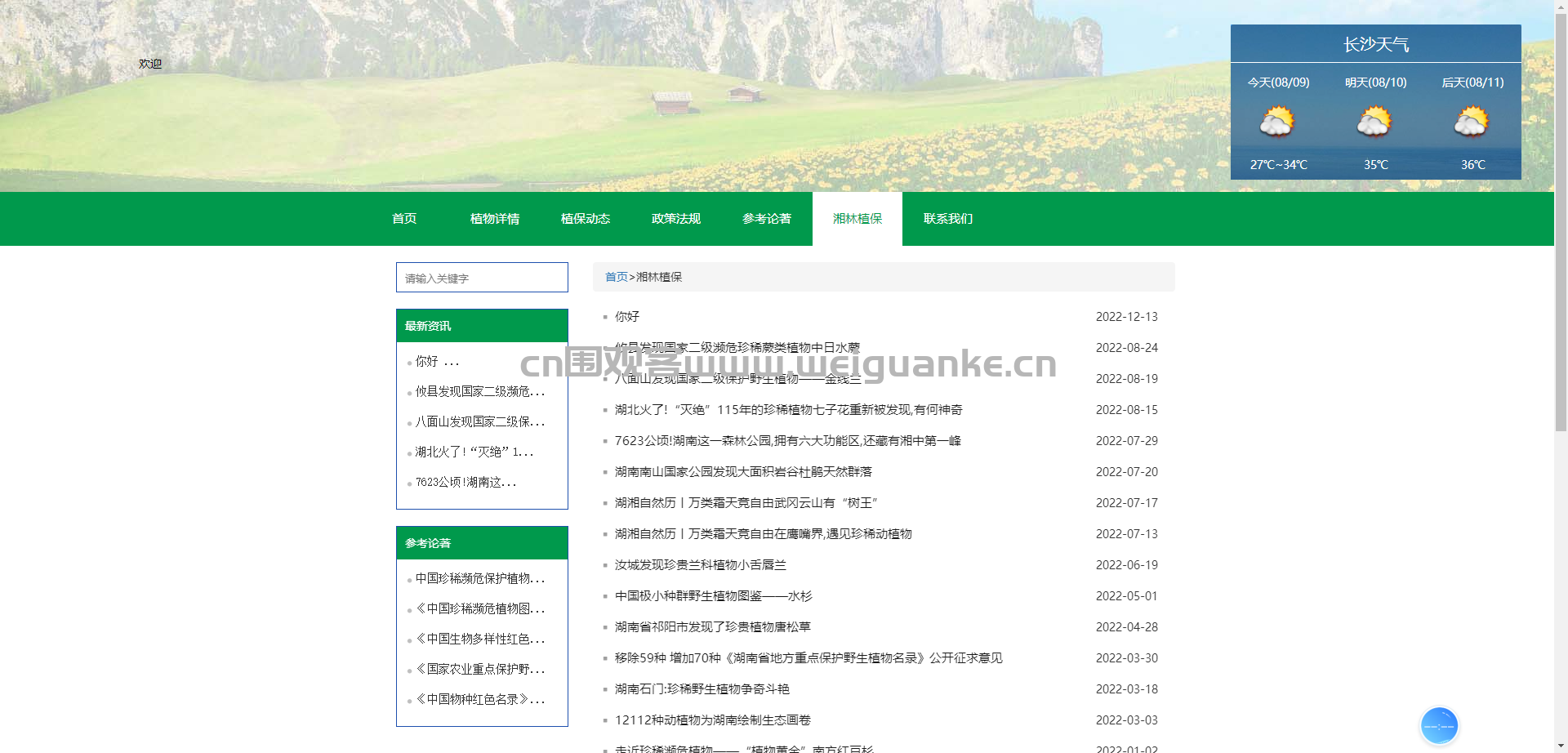Click today's weather icon for 08/09
1568x753 pixels.
tap(1277, 123)
